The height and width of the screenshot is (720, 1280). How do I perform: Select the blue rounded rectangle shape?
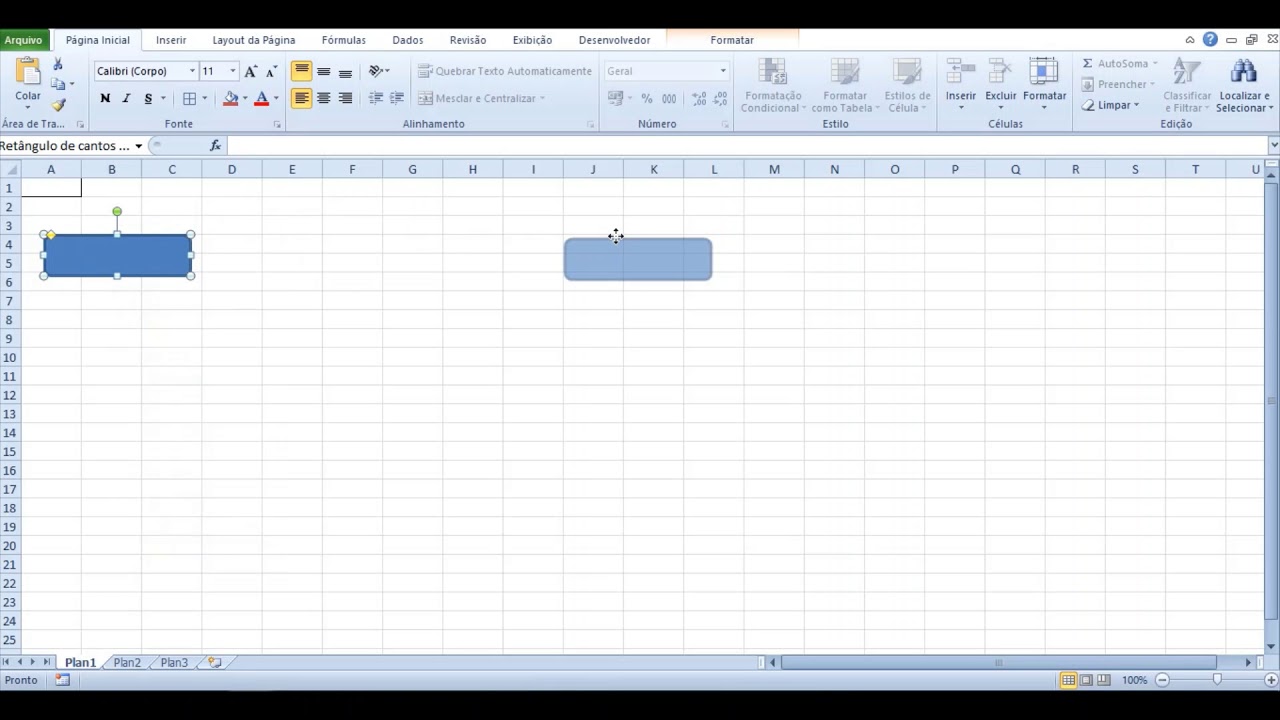pos(117,255)
